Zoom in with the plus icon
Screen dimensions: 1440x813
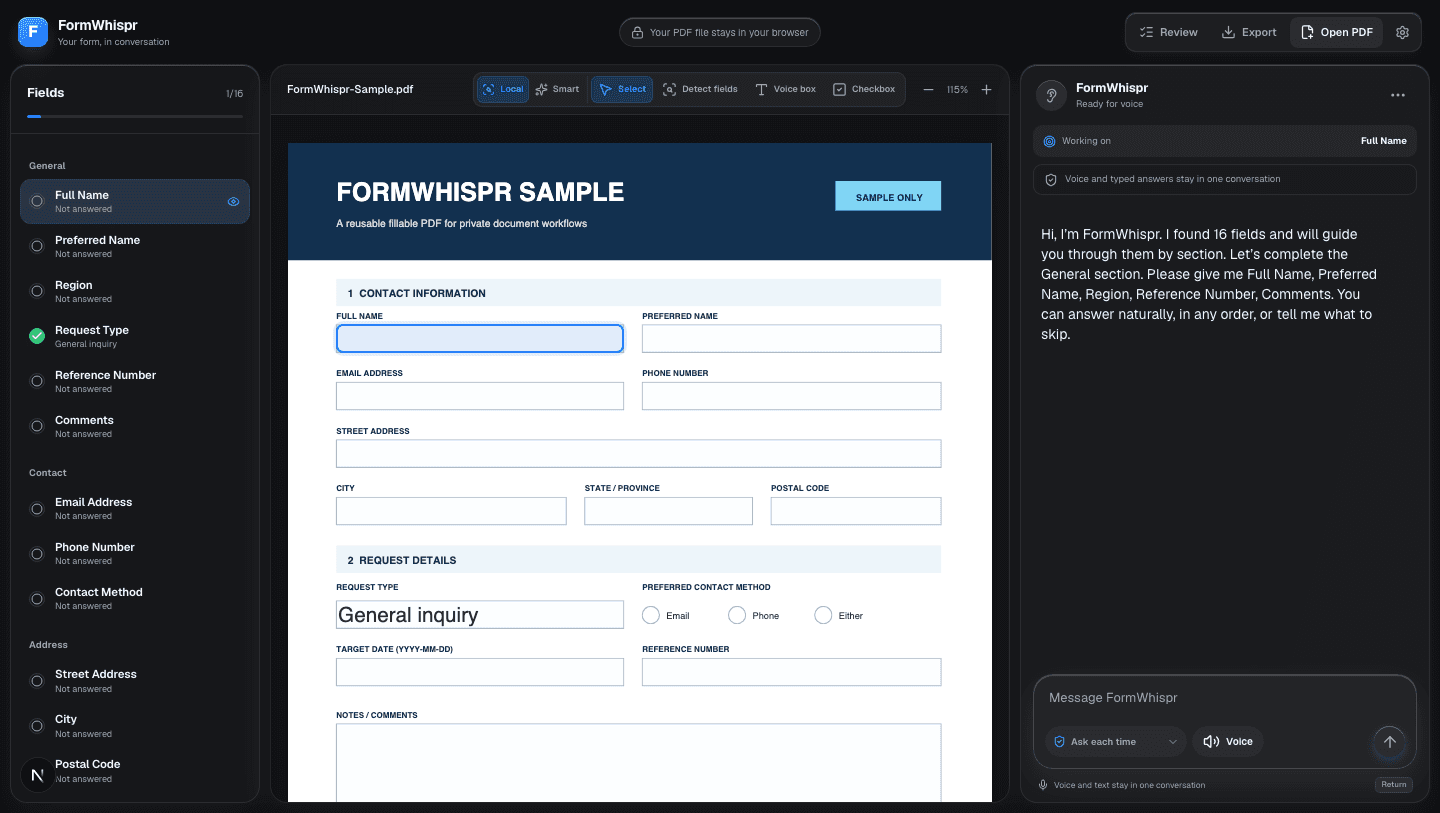[986, 90]
